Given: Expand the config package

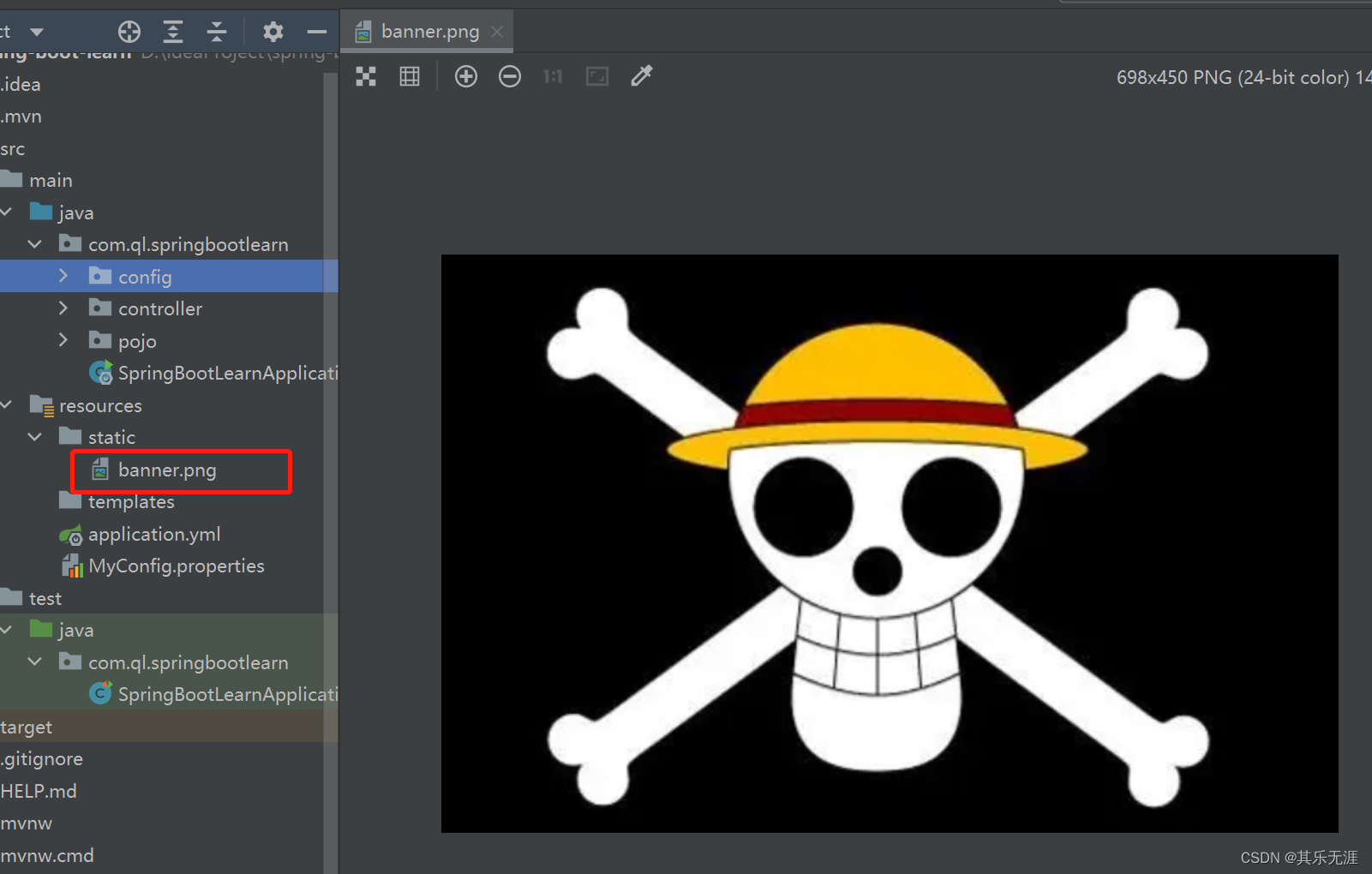Looking at the screenshot, I should pos(63,276).
